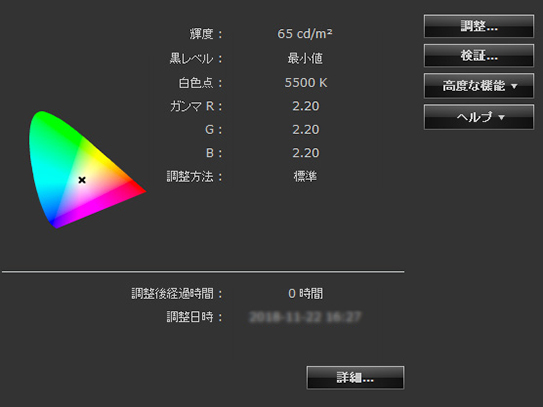Click the 調整... button
Image resolution: width=543 pixels, height=407 pixels.
[x=479, y=26]
